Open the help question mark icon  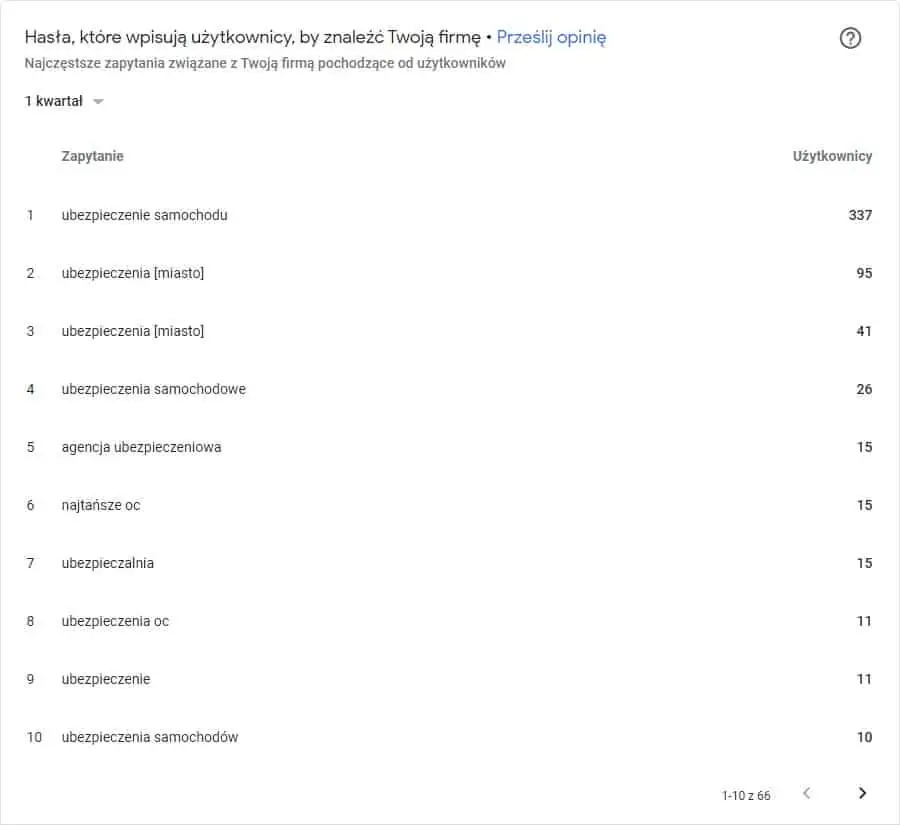coord(850,38)
